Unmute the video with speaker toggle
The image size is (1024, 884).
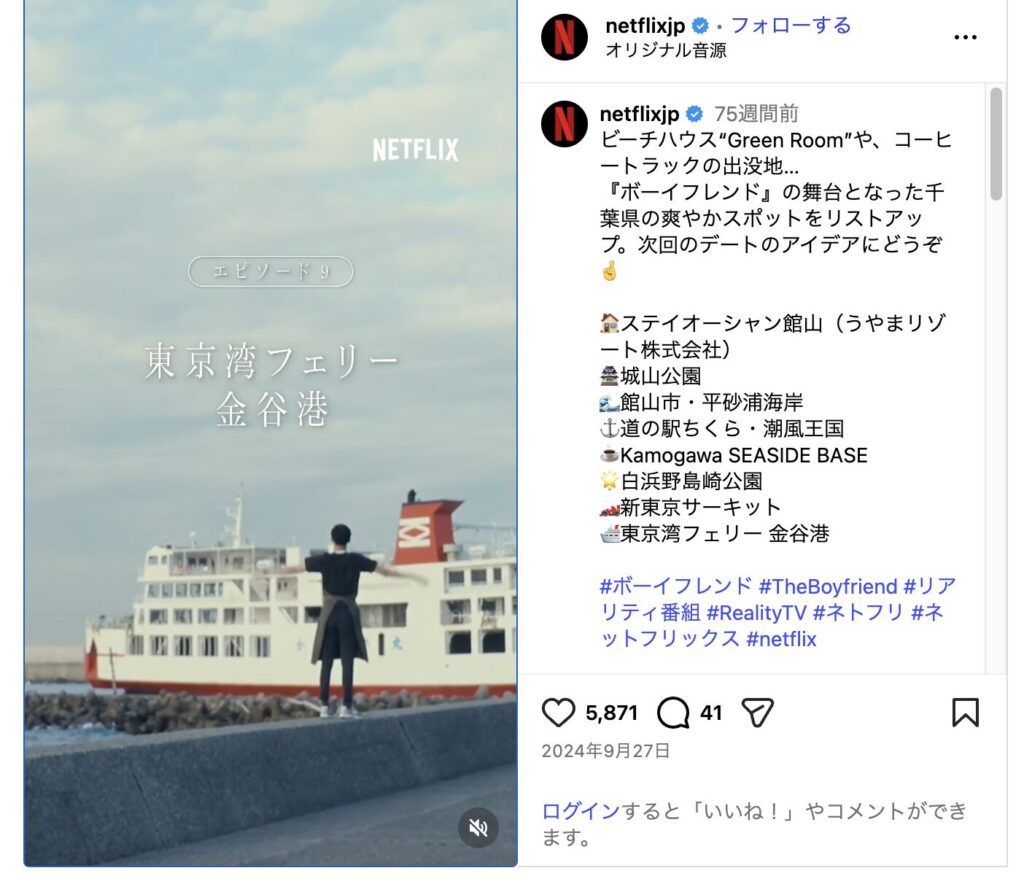click(x=478, y=828)
